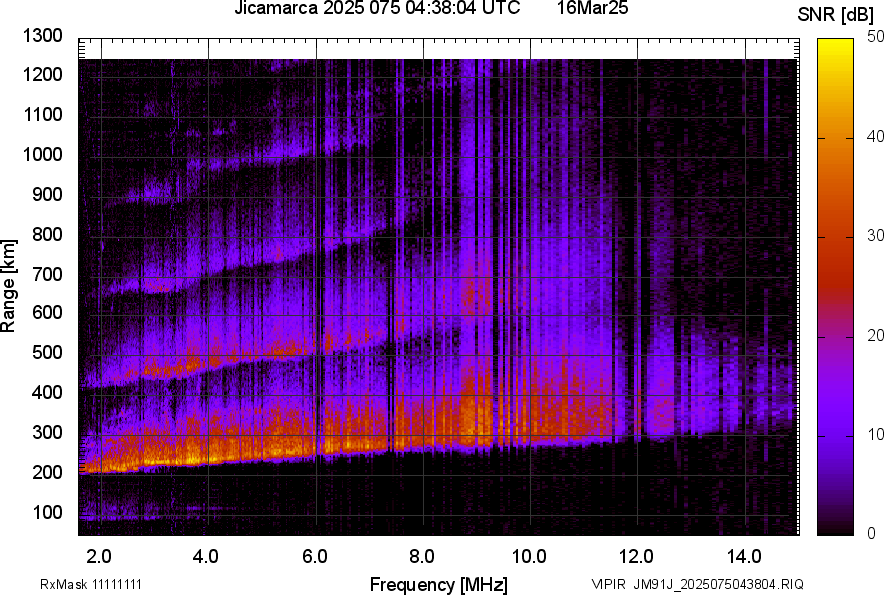Click the date label '16Mar25'

click(x=593, y=8)
